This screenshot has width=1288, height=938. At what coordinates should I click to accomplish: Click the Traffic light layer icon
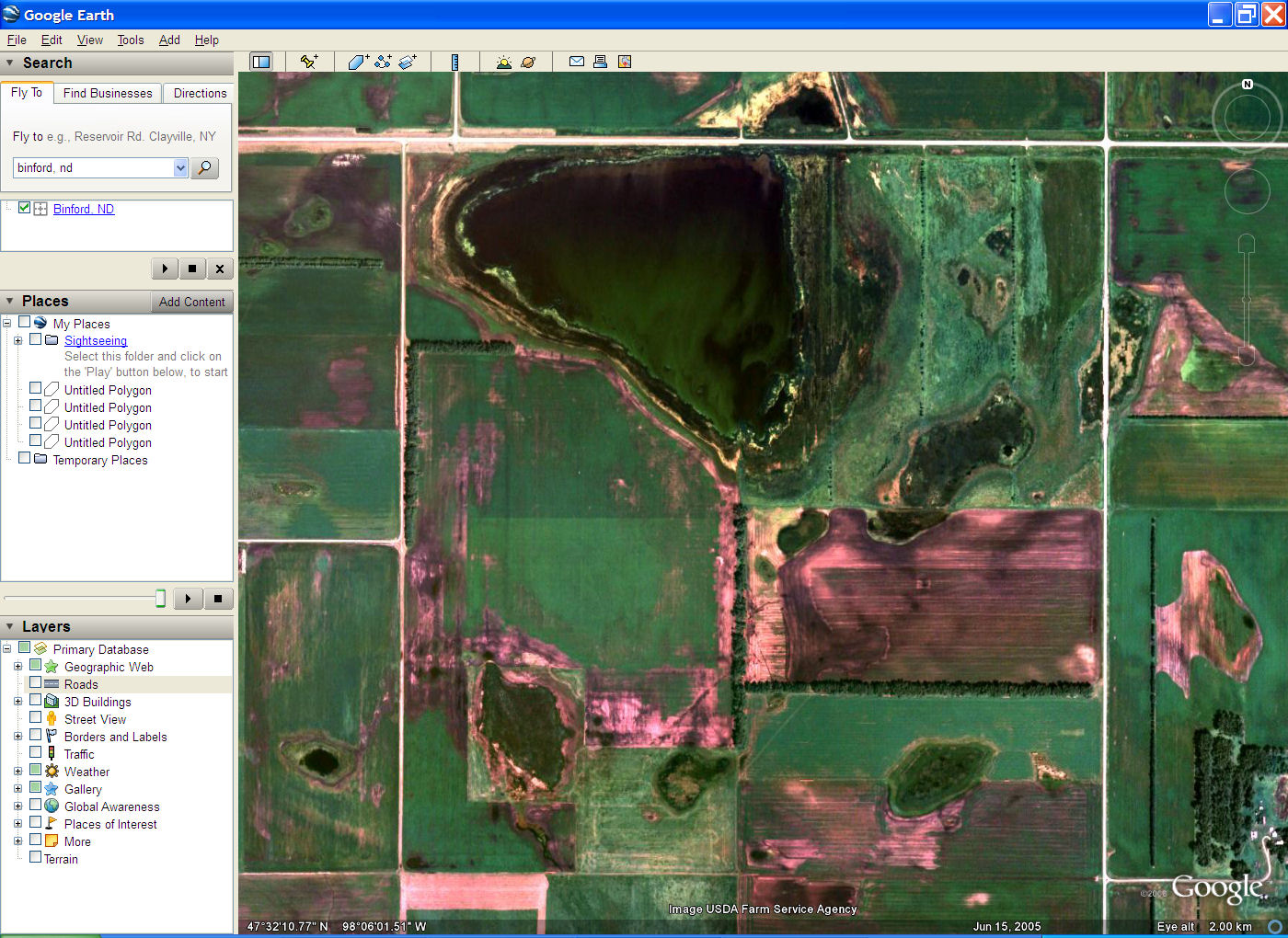click(x=52, y=754)
